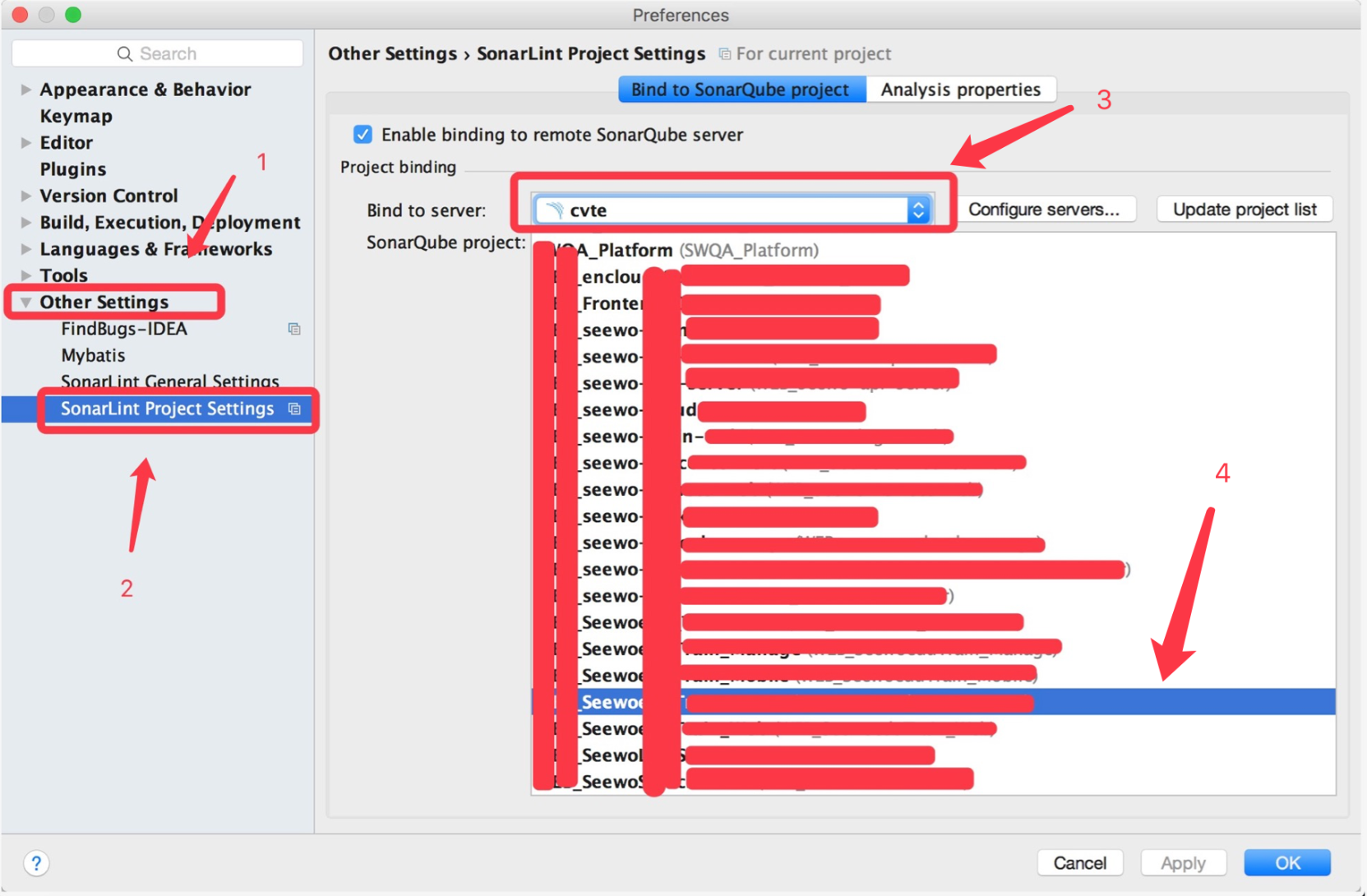Click Other Settings in the breadcrumb
The width and height of the screenshot is (1367, 896).
[x=392, y=53]
